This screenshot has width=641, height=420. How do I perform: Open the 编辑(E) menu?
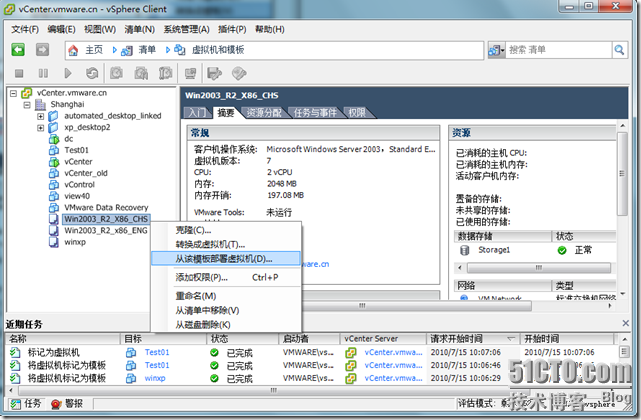[61, 29]
